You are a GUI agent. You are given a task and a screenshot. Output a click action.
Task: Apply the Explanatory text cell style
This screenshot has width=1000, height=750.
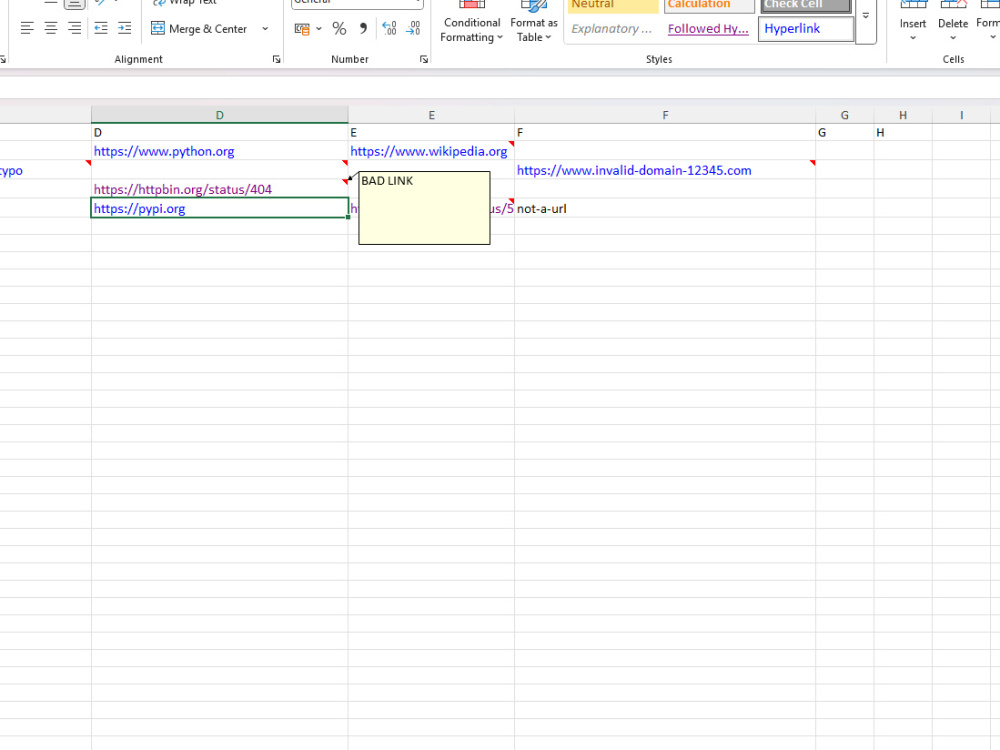click(612, 29)
